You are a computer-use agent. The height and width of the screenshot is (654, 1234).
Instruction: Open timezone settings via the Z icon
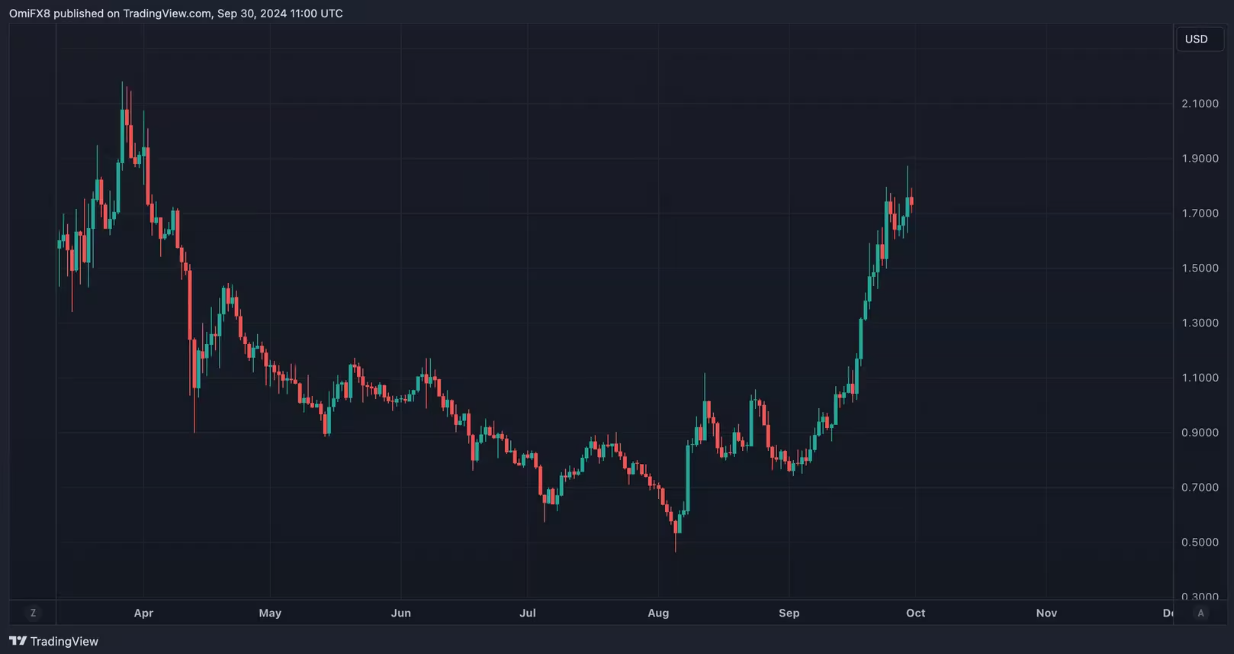(x=33, y=612)
